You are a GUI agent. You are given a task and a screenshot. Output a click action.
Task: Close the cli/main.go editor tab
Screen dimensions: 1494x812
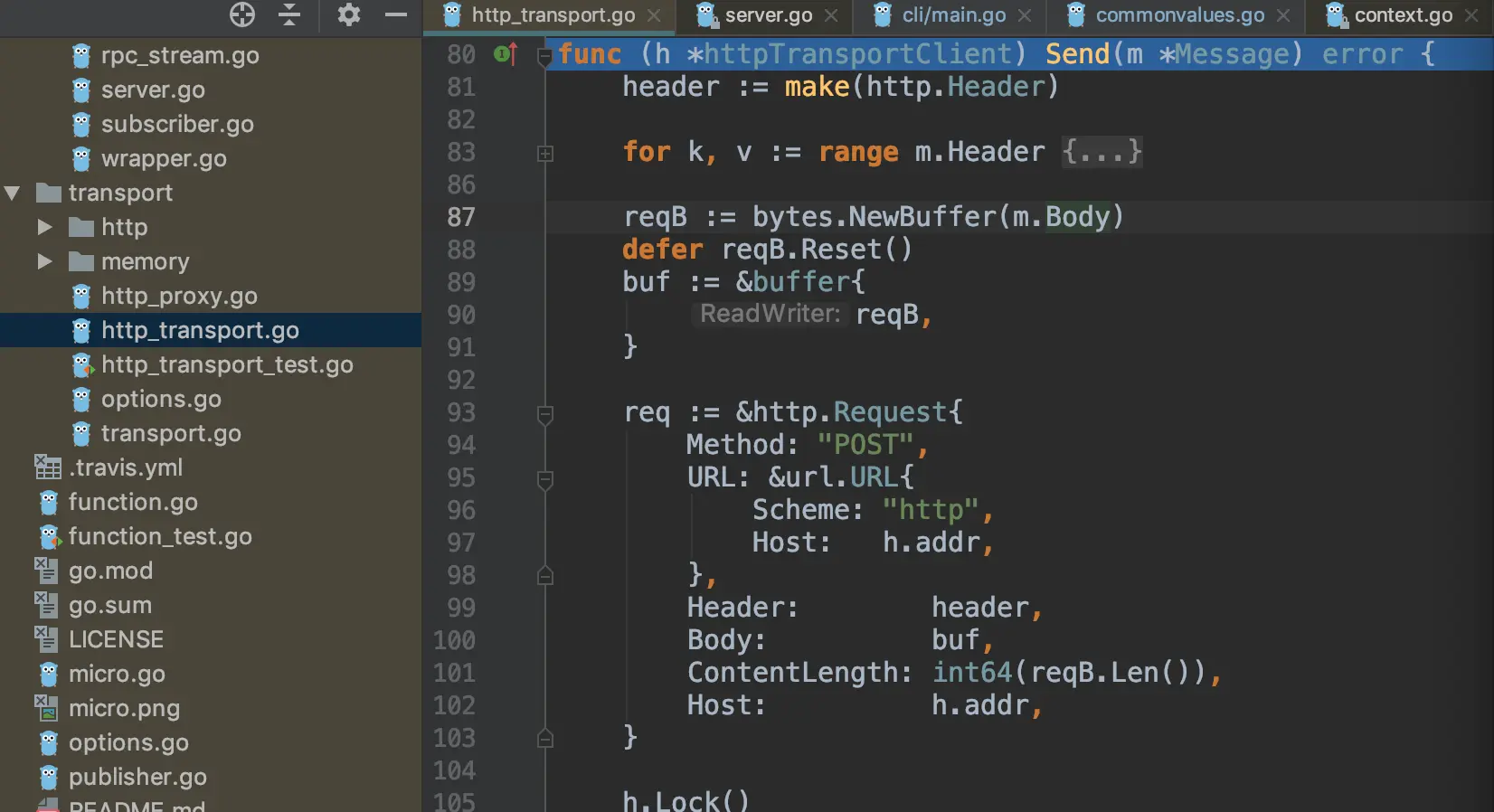1025,15
